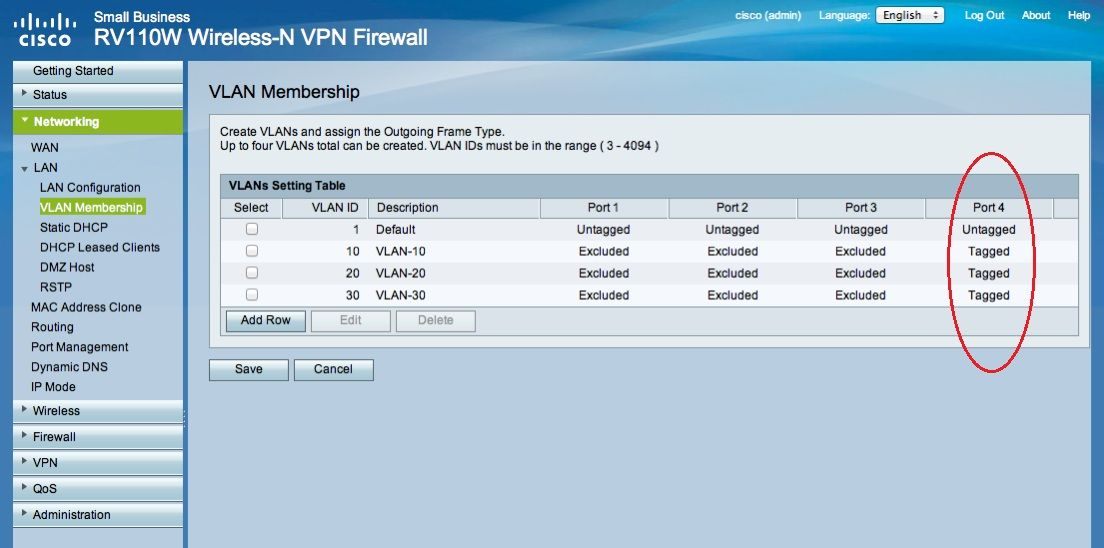1104x548 pixels.
Task: Click the disabled Edit button
Action: (351, 320)
